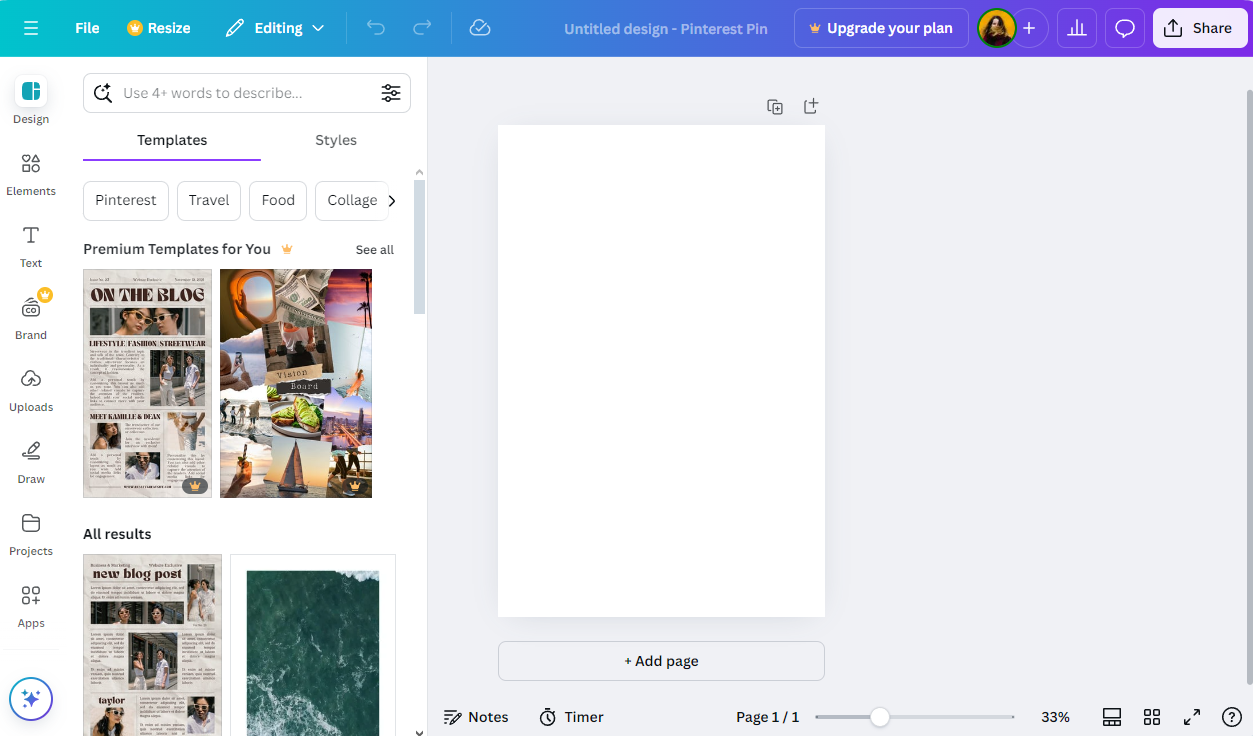Add collaborators with the plus icon
Screen dimensions: 1253x736
(x=1029, y=28)
